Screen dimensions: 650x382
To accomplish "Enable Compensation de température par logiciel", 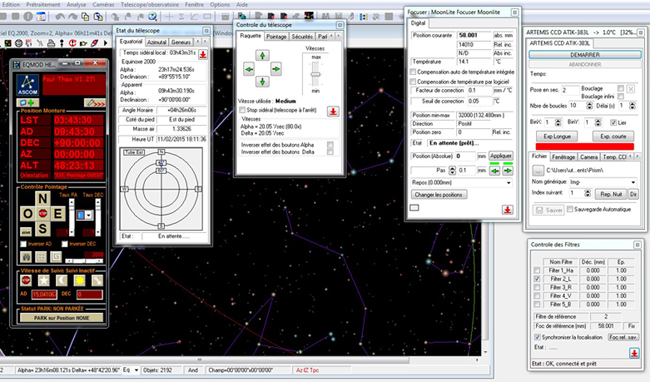I will click(x=413, y=82).
